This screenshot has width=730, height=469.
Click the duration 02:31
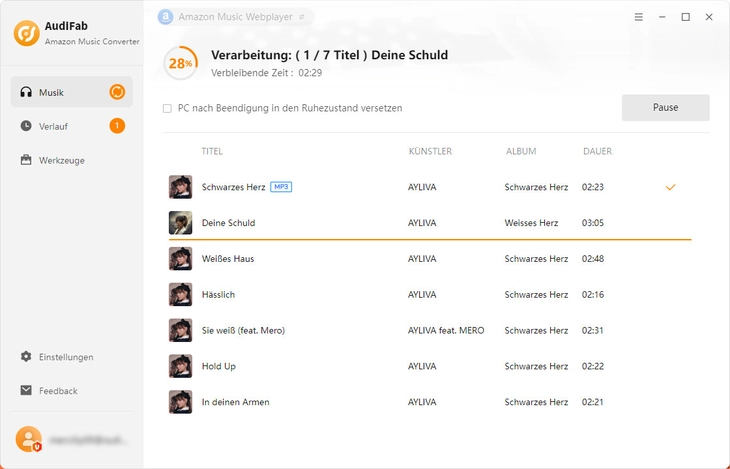[593, 330]
